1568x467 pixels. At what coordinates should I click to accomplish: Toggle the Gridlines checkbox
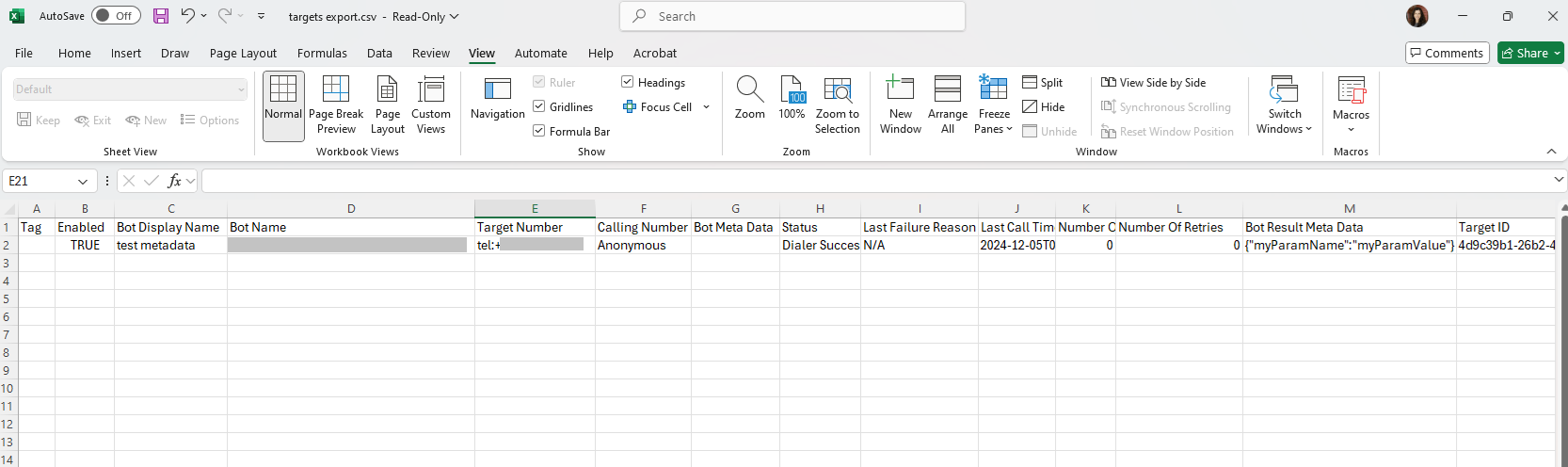click(539, 107)
